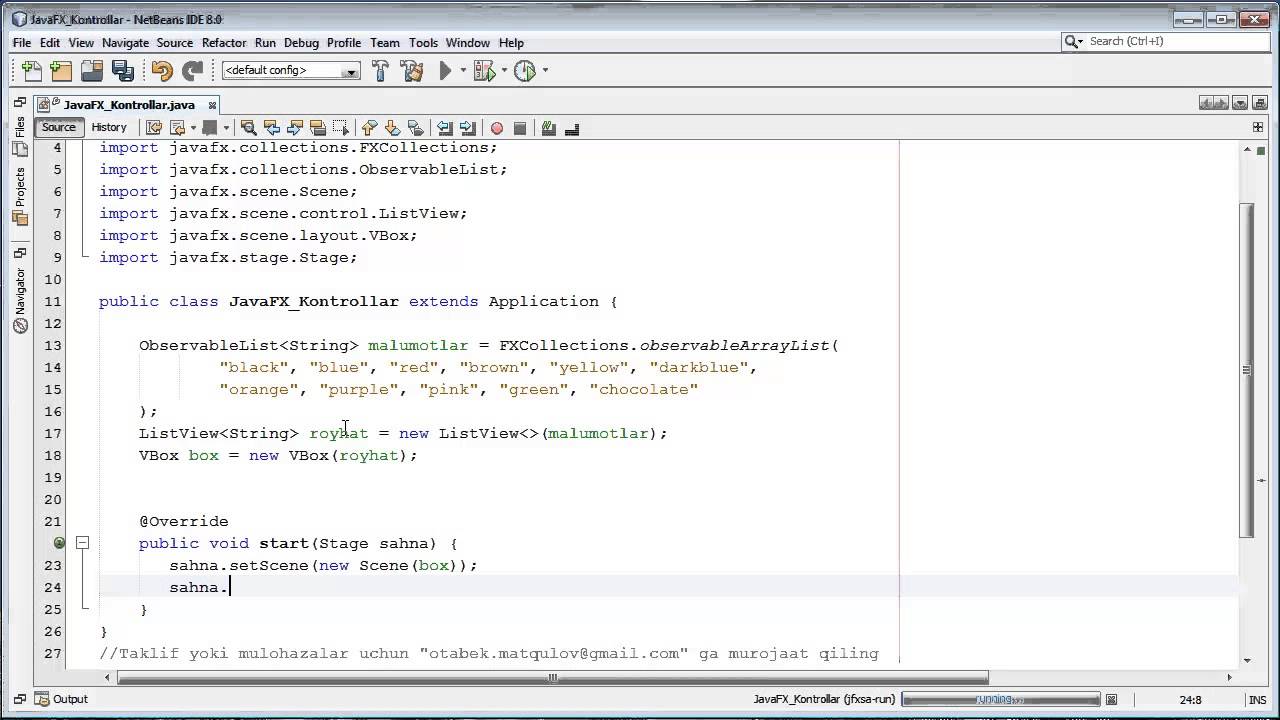The height and width of the screenshot is (720, 1280).
Task: Switch to History view
Action: pos(109,127)
